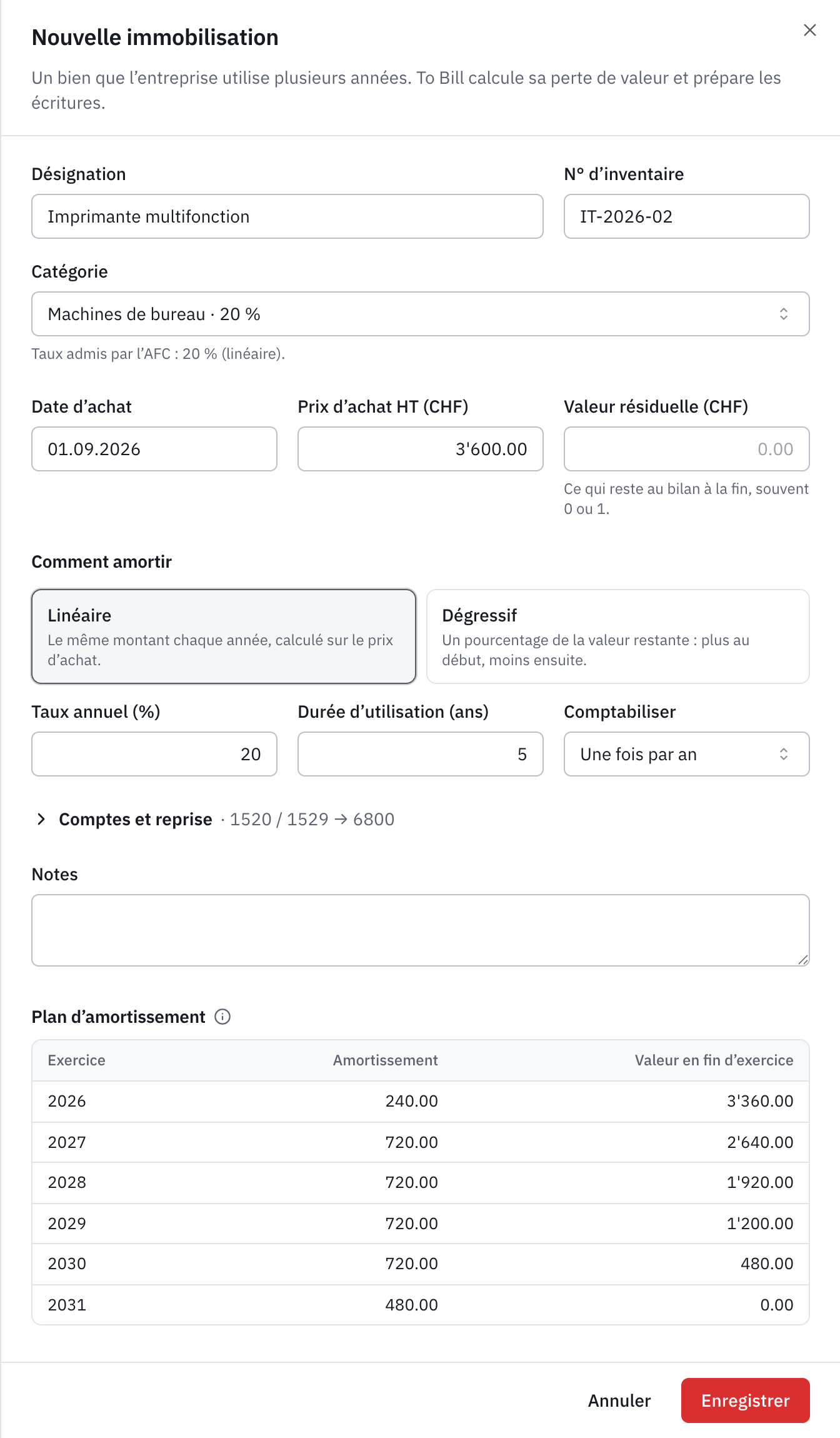
Task: Focus the N° d'inventaire field
Action: pyautogui.click(x=687, y=216)
